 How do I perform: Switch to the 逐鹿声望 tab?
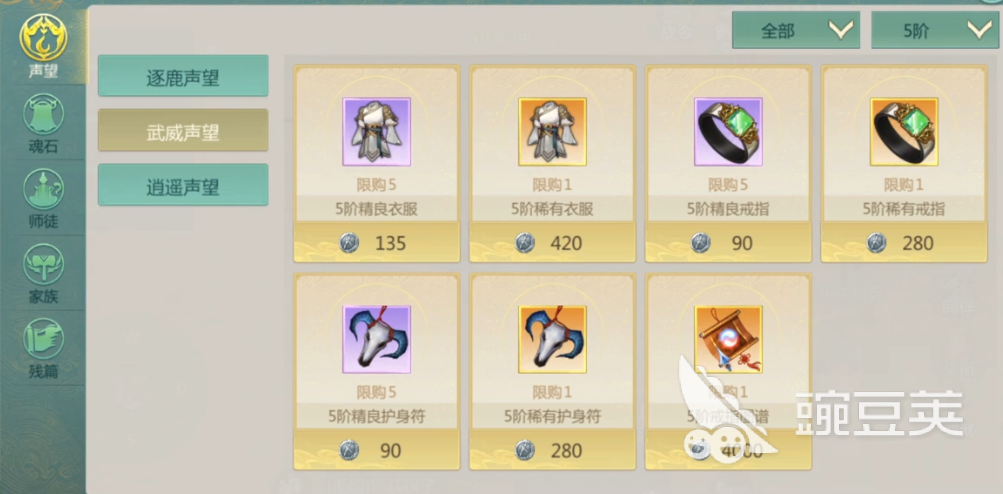pos(183,76)
